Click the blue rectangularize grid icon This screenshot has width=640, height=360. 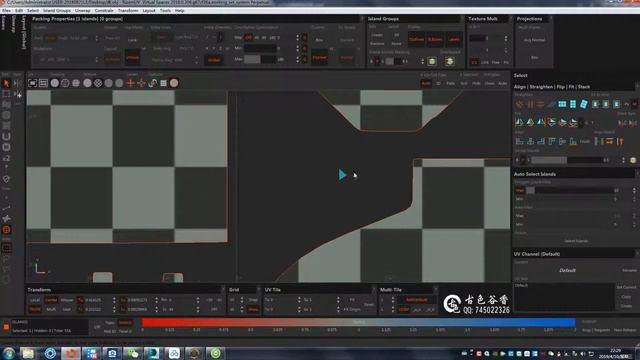tap(562, 104)
